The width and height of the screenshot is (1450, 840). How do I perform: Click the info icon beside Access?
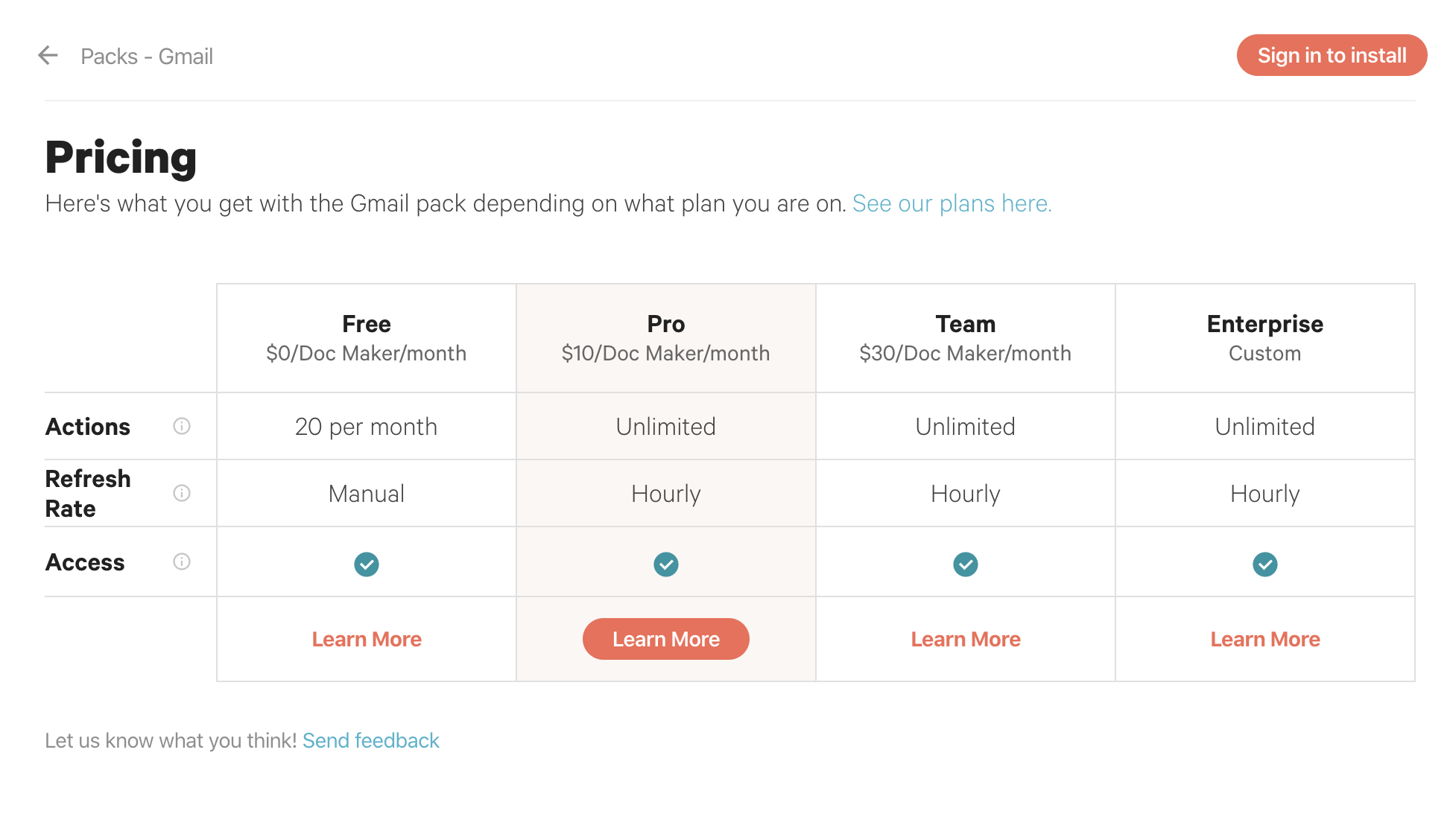pyautogui.click(x=182, y=561)
